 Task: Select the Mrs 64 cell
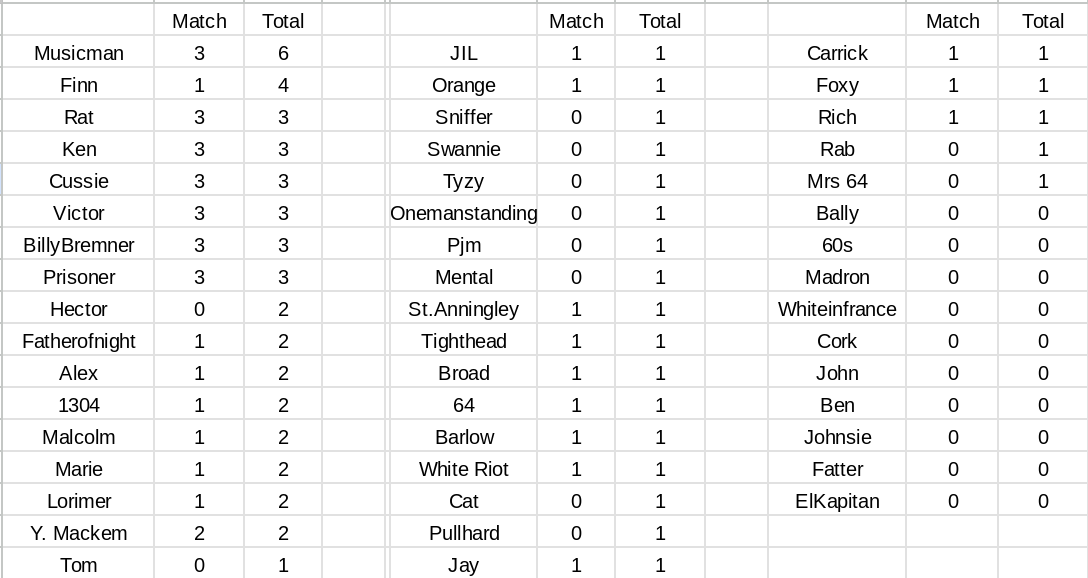(x=837, y=181)
